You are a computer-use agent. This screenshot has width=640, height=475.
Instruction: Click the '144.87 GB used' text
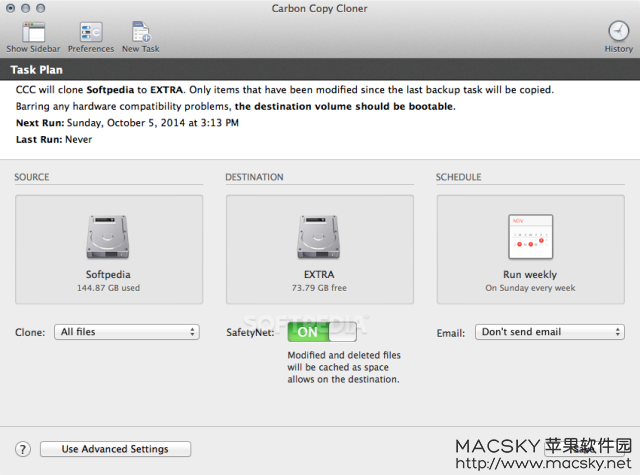coord(108,288)
